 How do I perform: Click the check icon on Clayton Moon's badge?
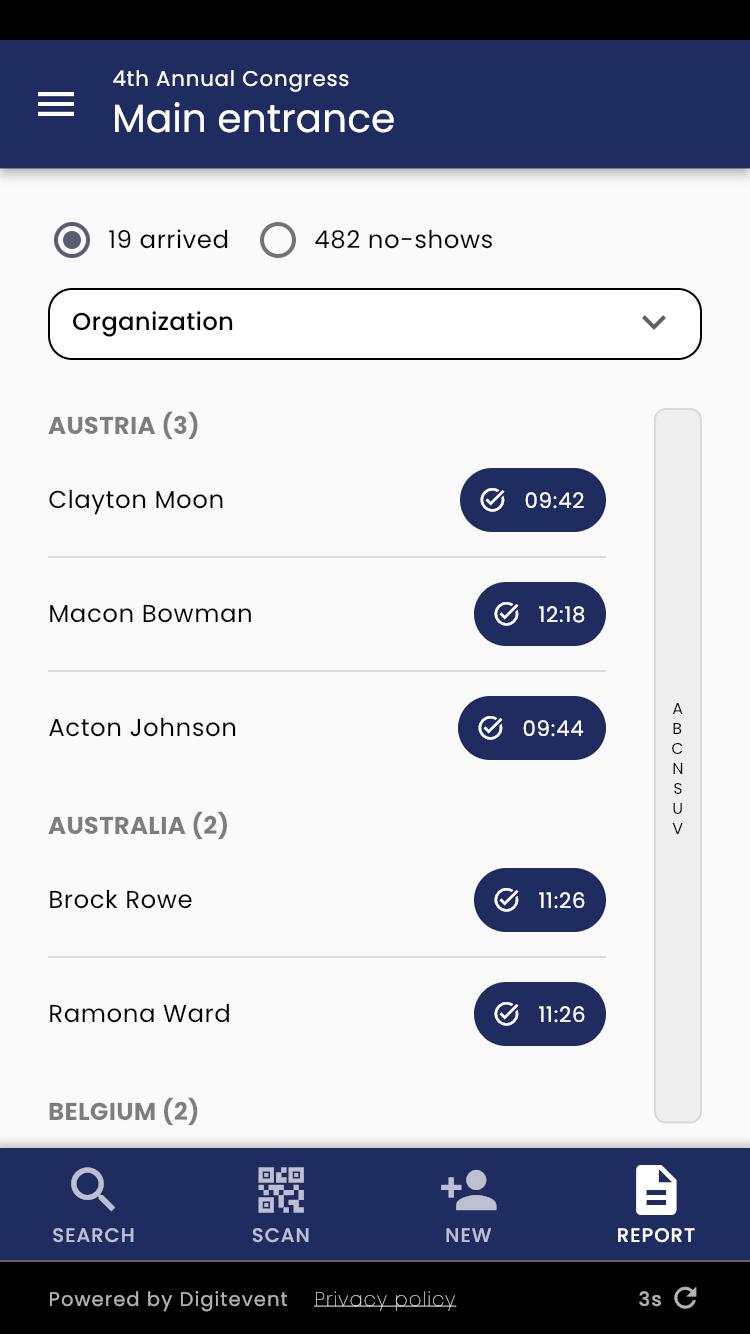click(493, 500)
